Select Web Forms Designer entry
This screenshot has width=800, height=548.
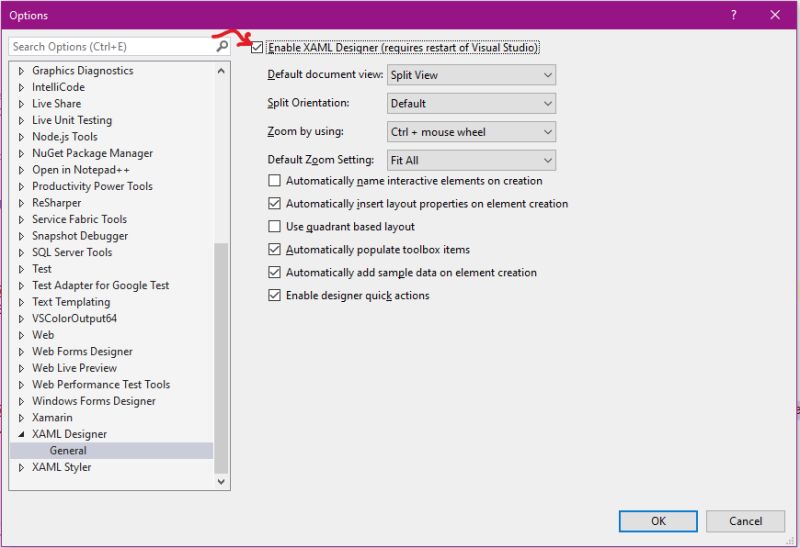point(82,352)
